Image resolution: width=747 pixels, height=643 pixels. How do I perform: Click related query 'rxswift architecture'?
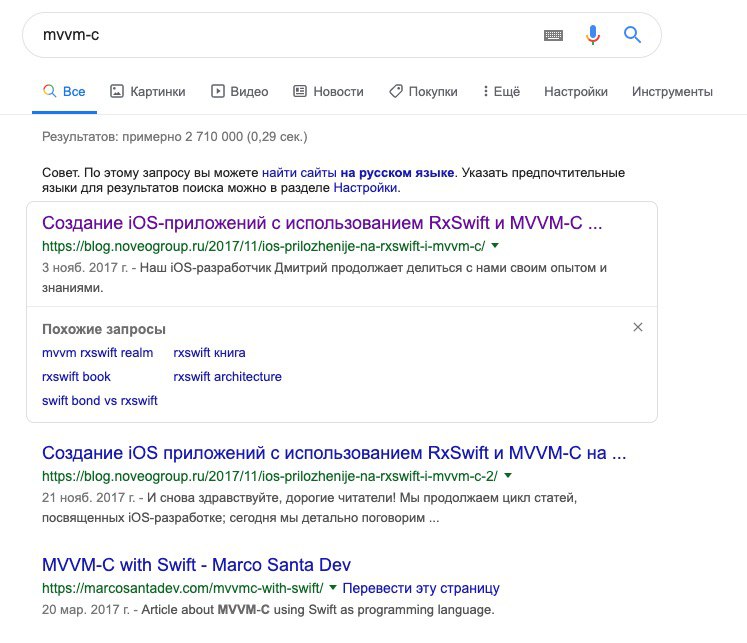227,377
